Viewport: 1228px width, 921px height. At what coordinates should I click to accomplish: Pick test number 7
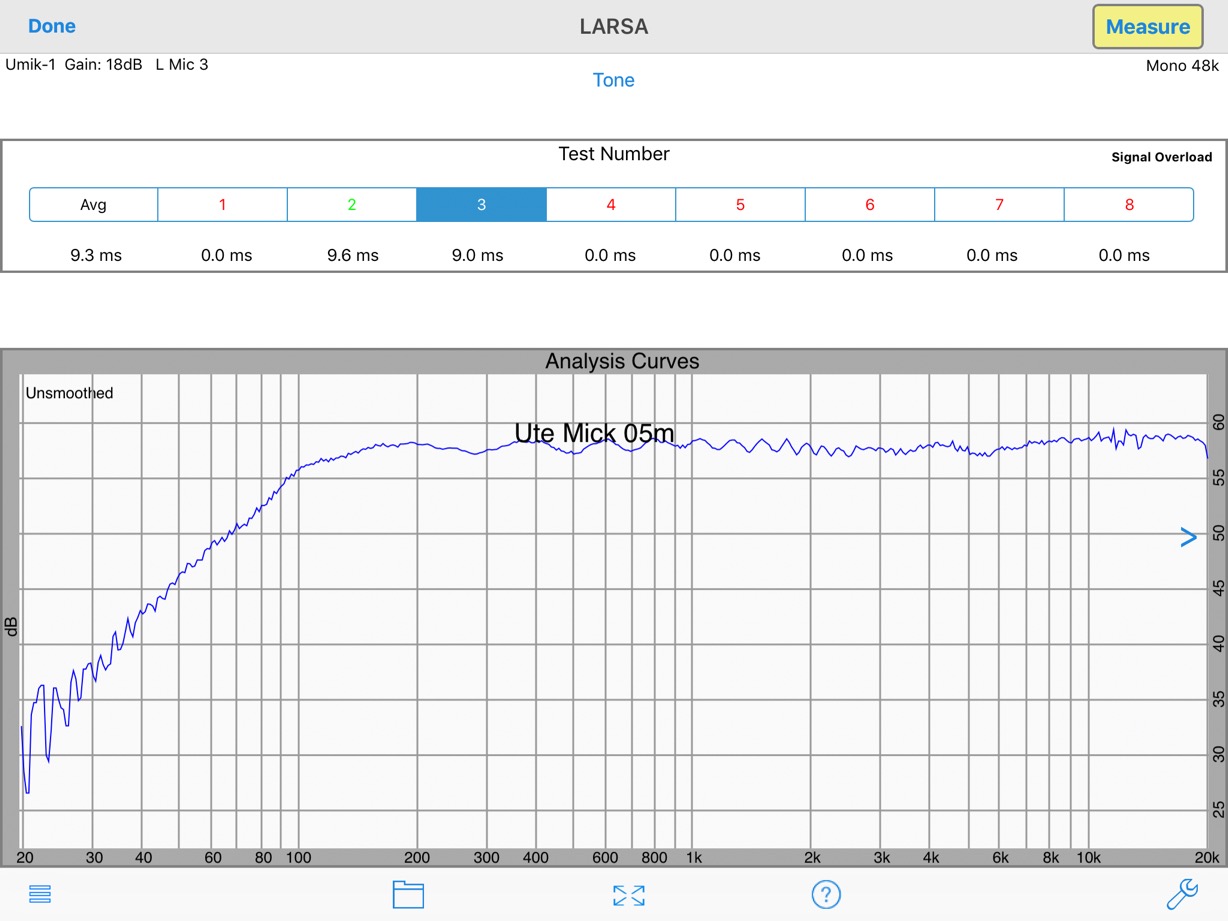[999, 204]
